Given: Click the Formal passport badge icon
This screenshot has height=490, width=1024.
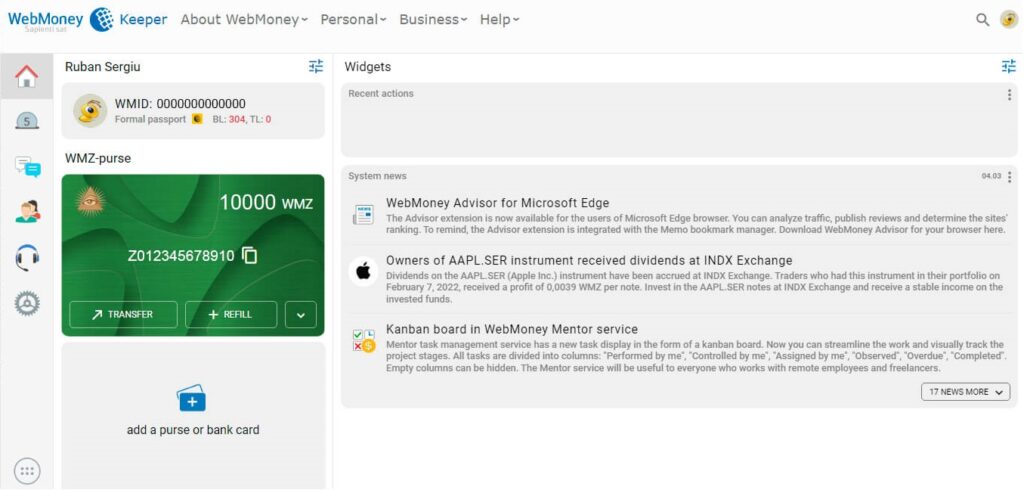Looking at the screenshot, I should click(197, 120).
